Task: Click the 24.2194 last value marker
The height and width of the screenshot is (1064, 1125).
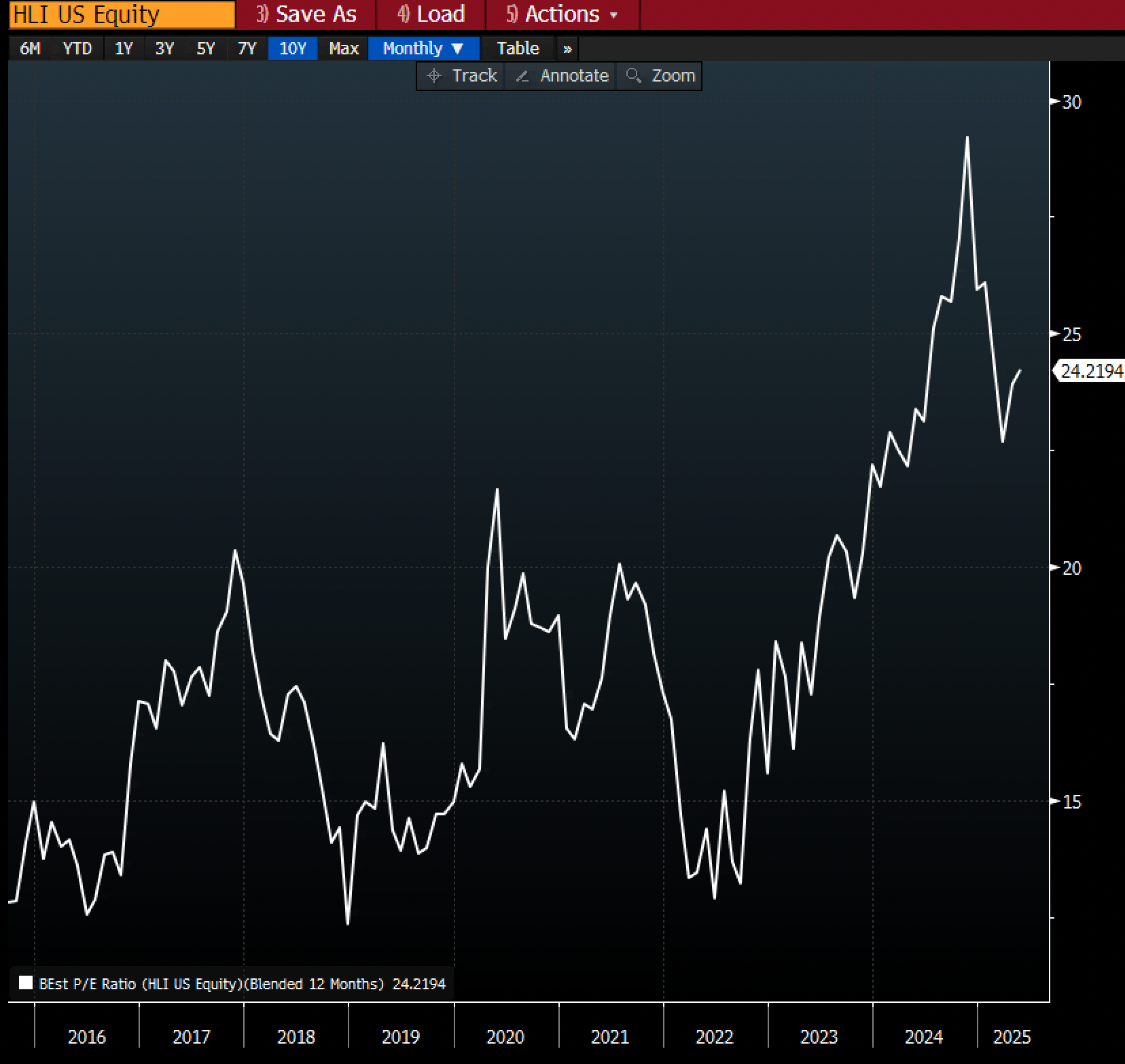Action: pyautogui.click(x=1090, y=371)
